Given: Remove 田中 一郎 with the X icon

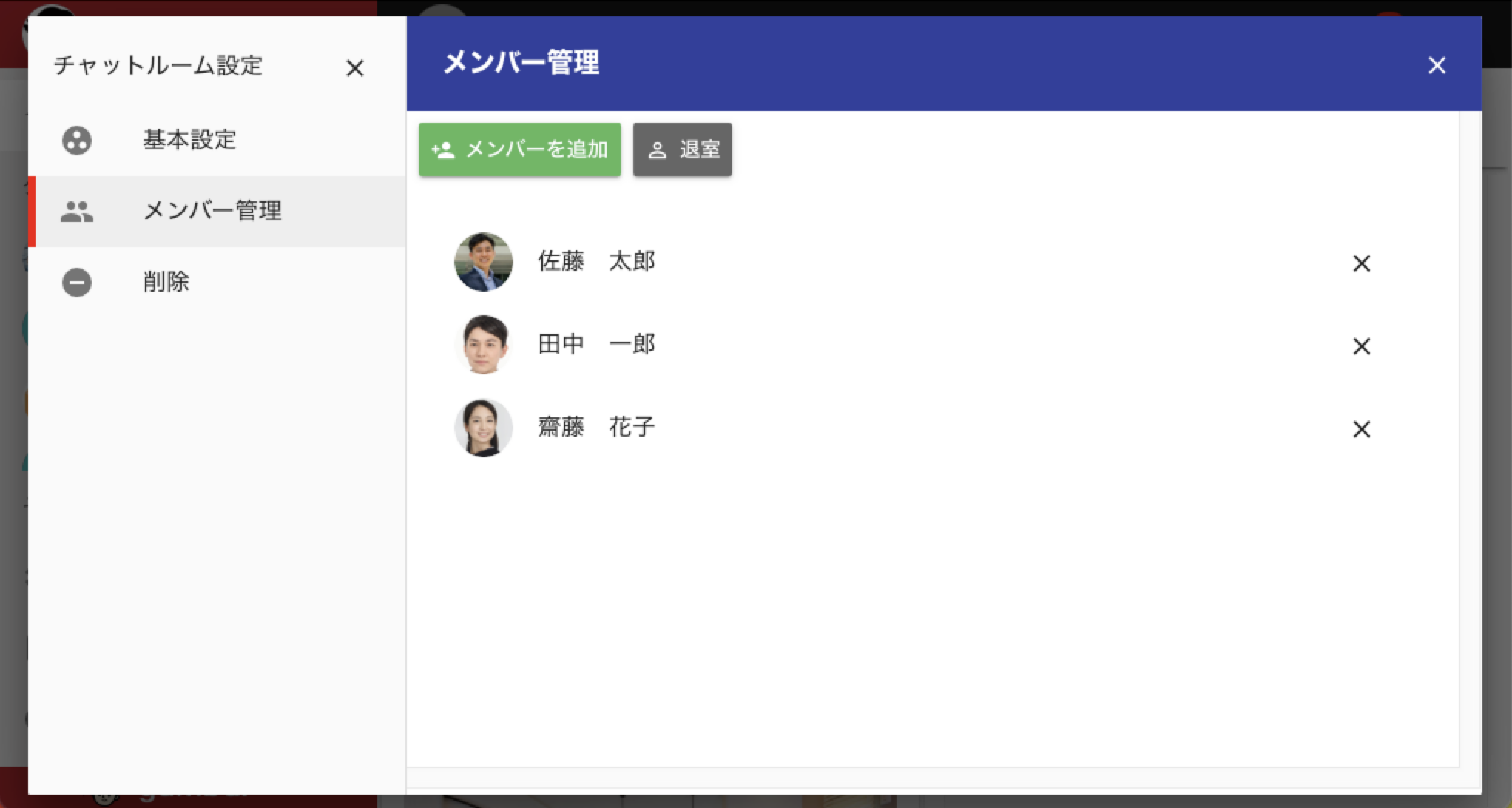Looking at the screenshot, I should [x=1361, y=346].
